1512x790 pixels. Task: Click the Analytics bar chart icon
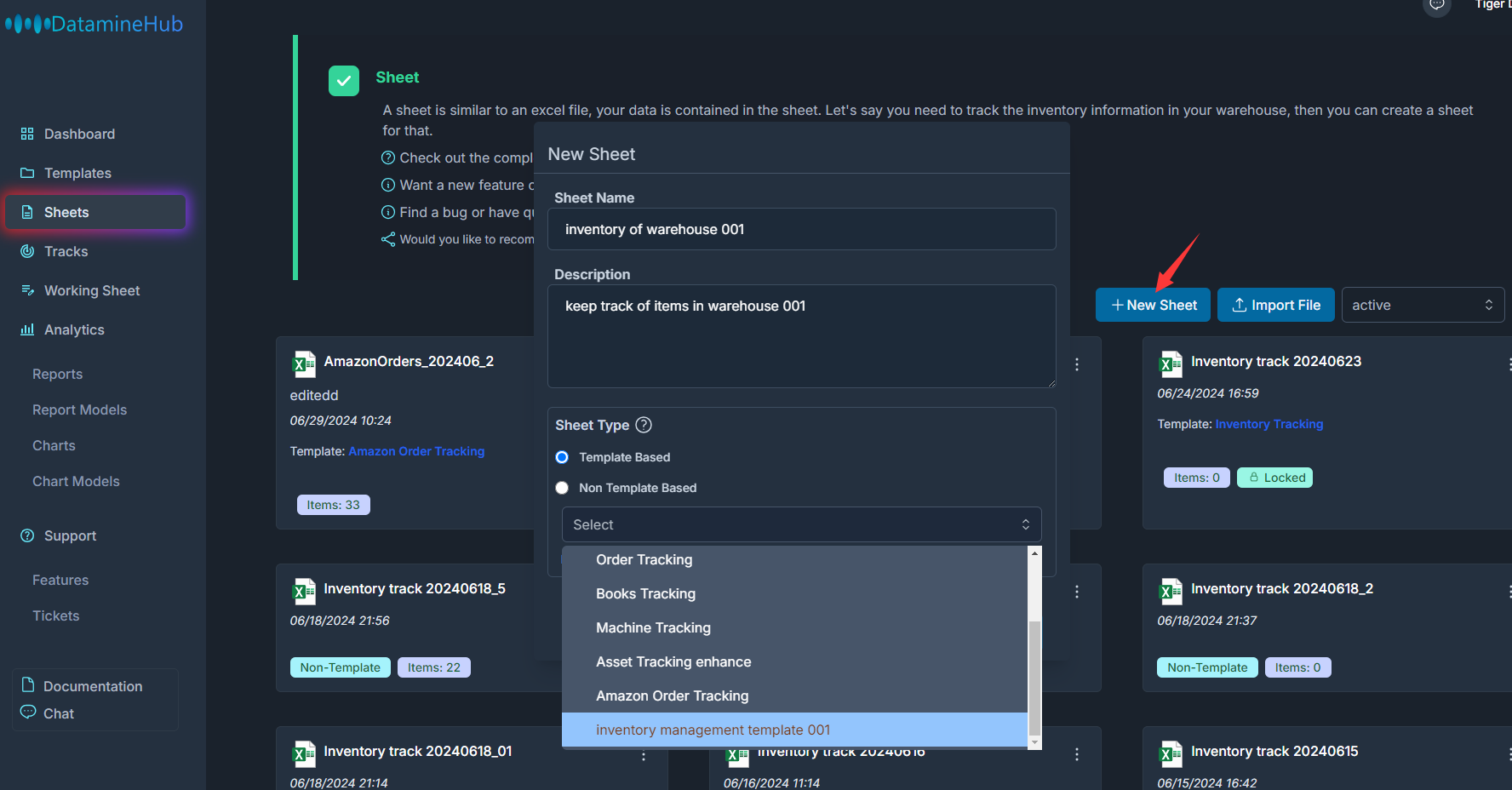(x=27, y=329)
